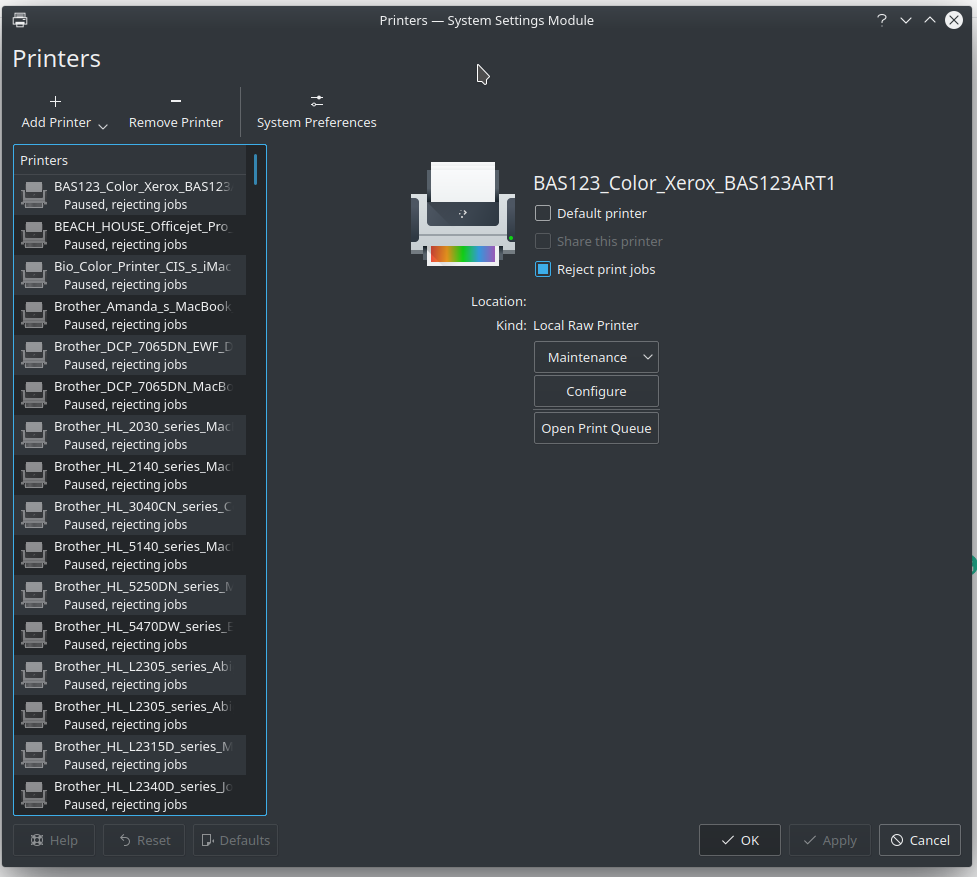Select Brother_DCP_7065DN_EWF printer

(130, 355)
